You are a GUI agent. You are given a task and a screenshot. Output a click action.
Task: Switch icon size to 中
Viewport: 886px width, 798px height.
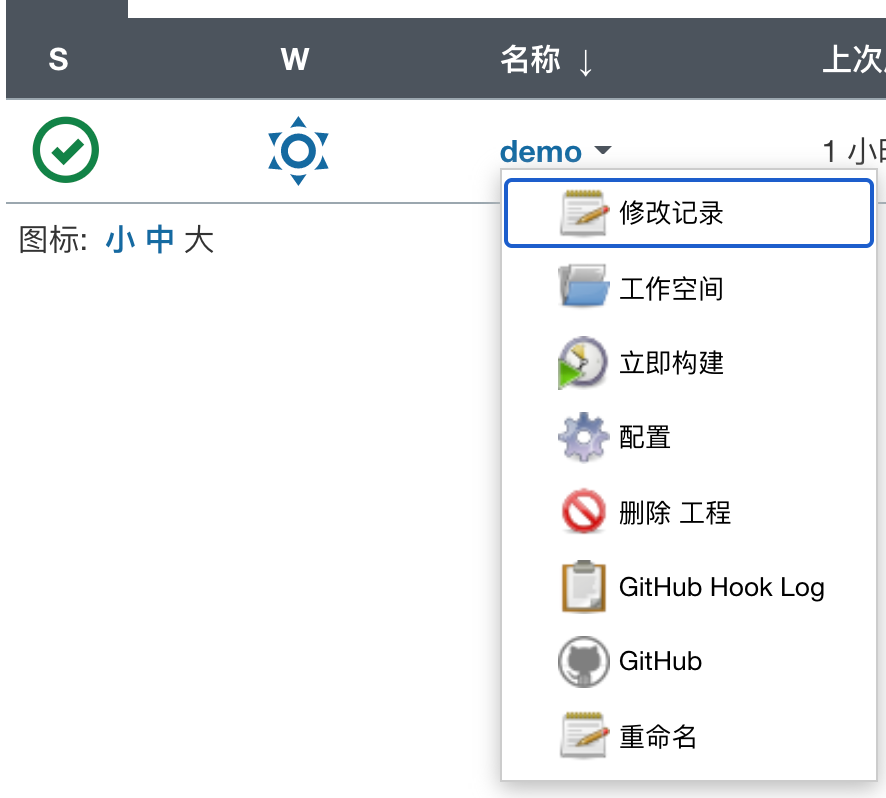point(160,240)
